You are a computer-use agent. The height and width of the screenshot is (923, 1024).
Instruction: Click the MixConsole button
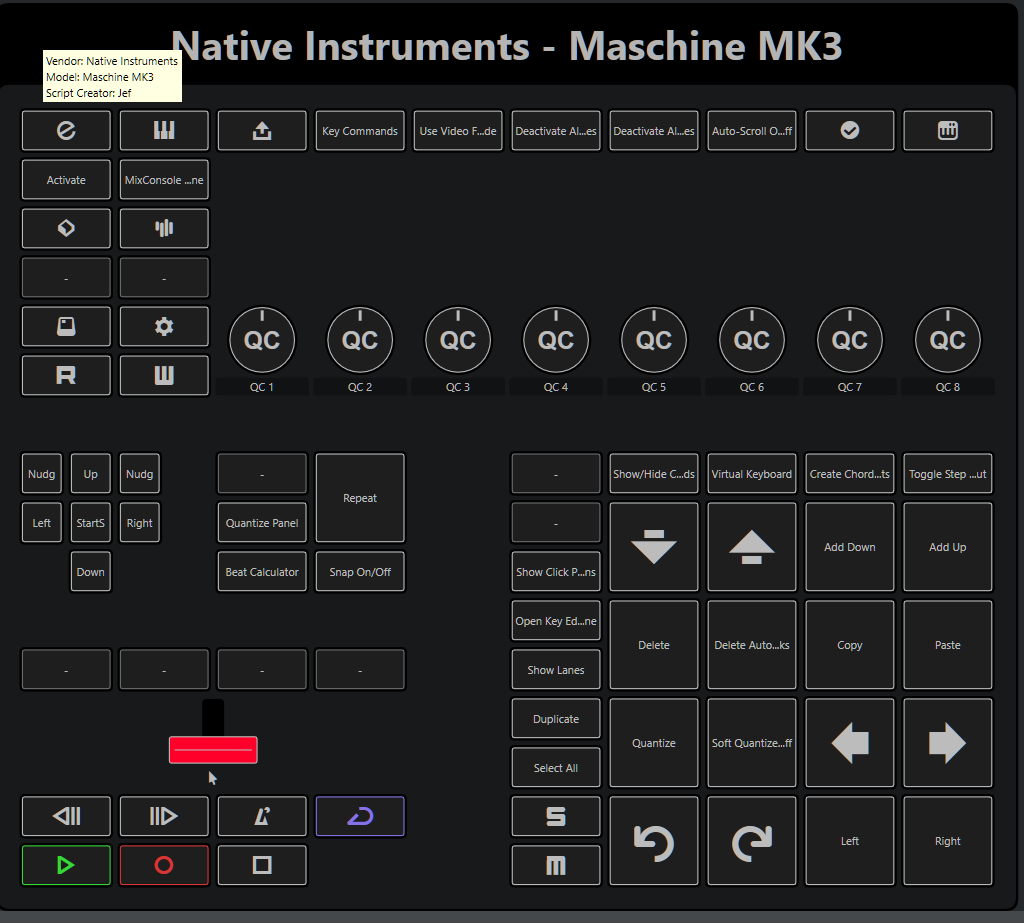click(164, 180)
